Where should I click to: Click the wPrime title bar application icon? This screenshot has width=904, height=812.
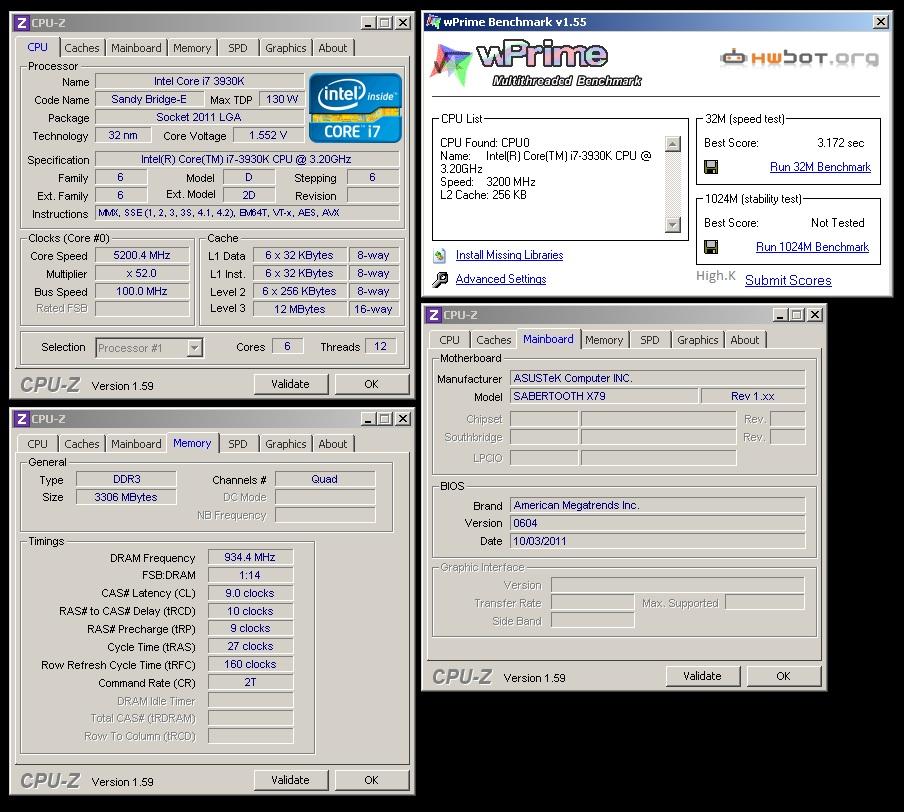point(433,22)
